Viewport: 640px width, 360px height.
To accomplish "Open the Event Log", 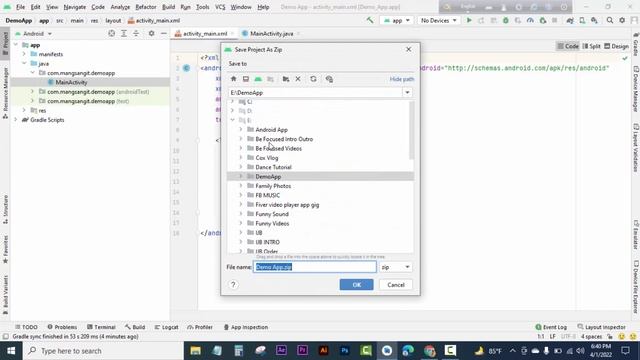I will point(551,327).
